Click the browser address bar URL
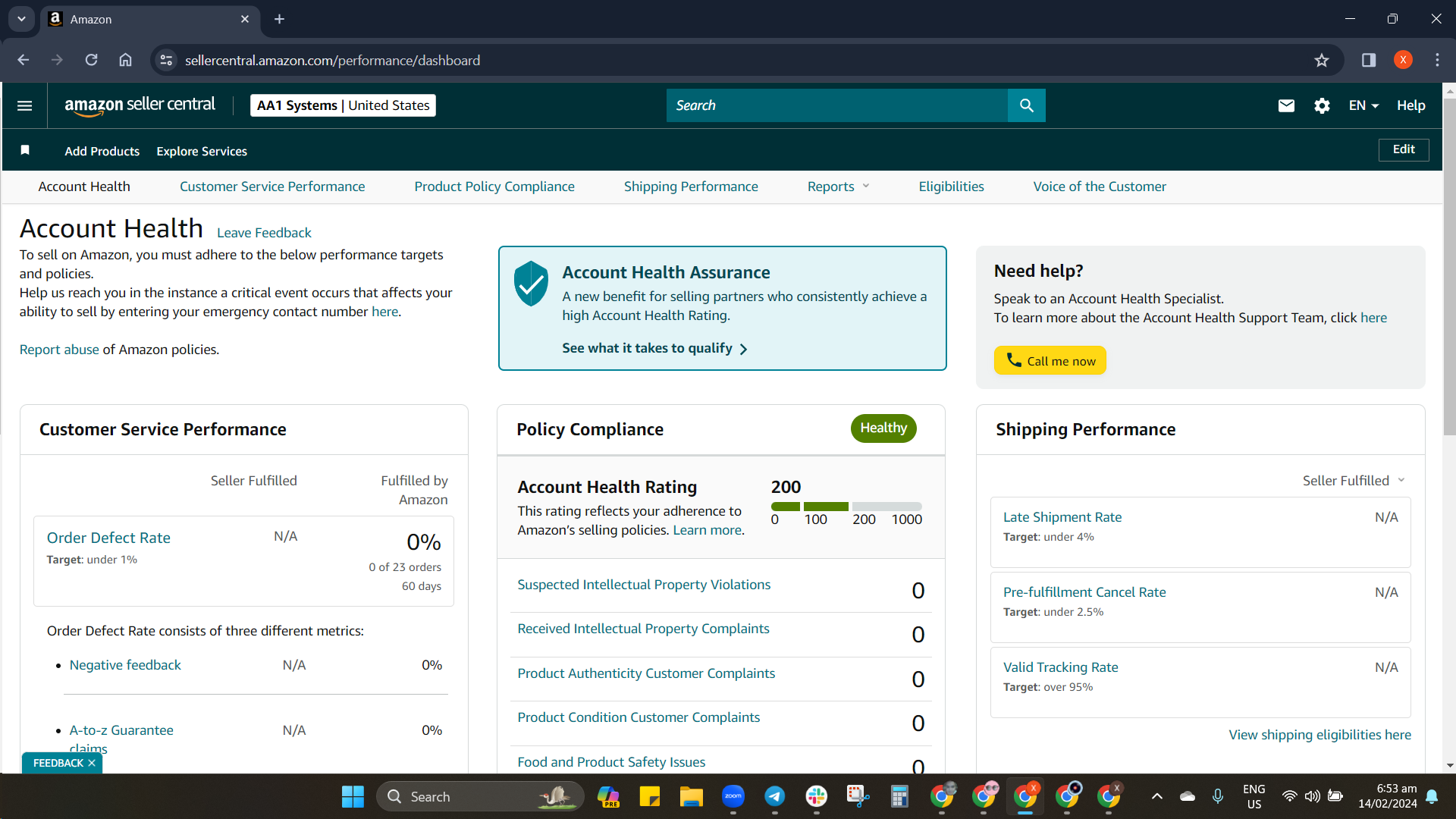Image resolution: width=1456 pixels, height=819 pixels. coord(332,60)
